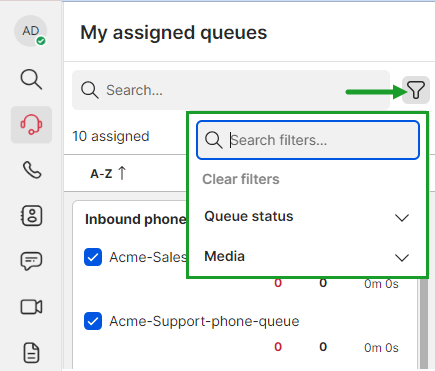The width and height of the screenshot is (435, 371).
Task: Click Acme-Support-phone-queue 0m 0s wait time
Action: (381, 348)
